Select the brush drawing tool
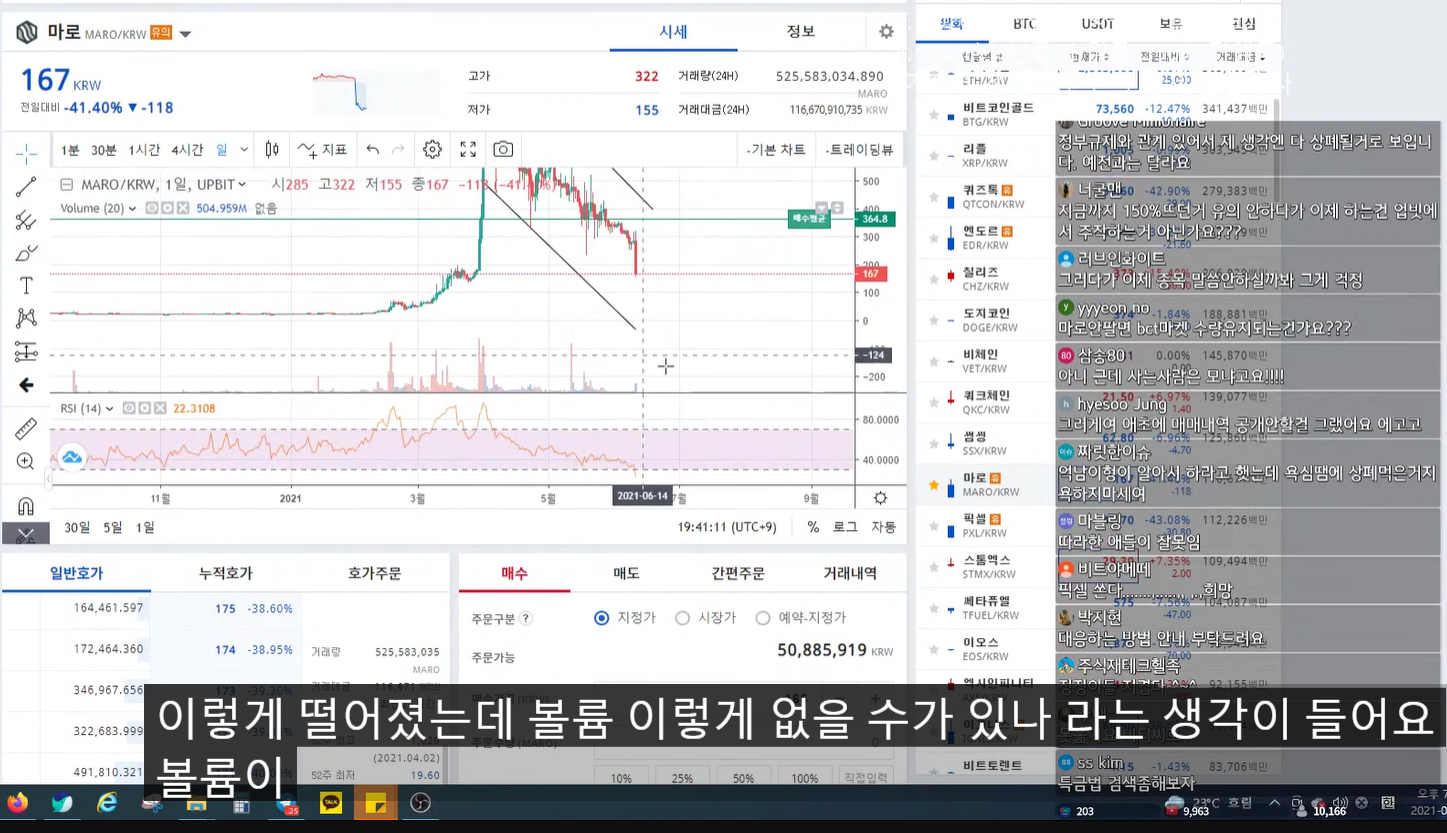 (26, 253)
